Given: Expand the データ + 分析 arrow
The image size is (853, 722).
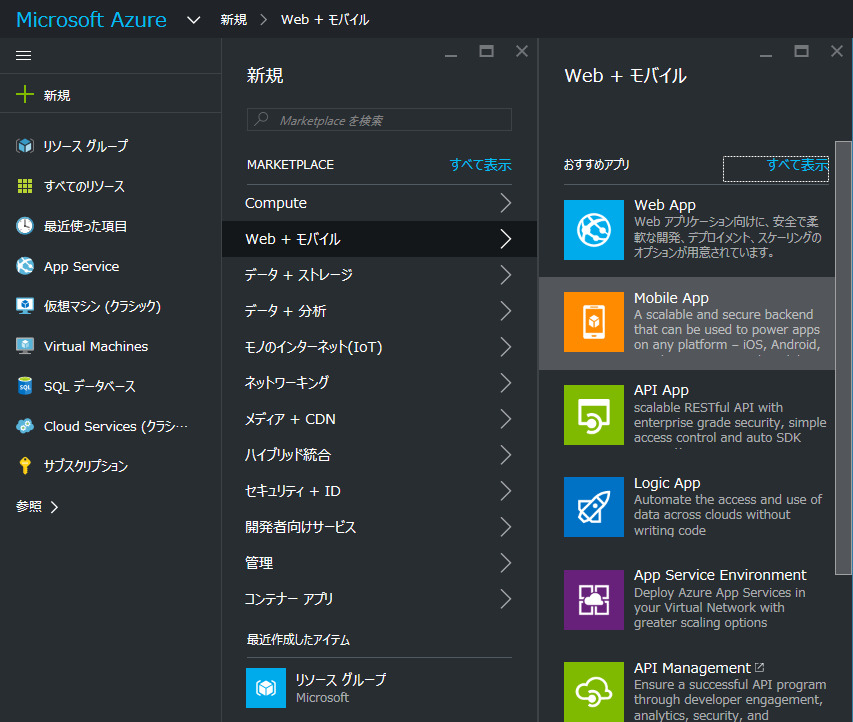Looking at the screenshot, I should pos(506,311).
